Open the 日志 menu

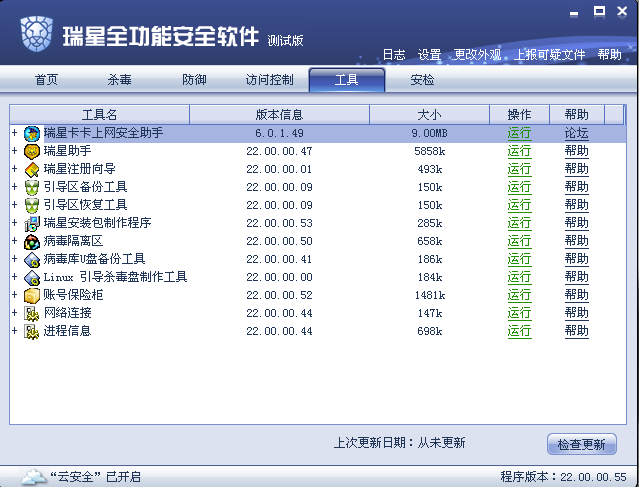click(394, 55)
